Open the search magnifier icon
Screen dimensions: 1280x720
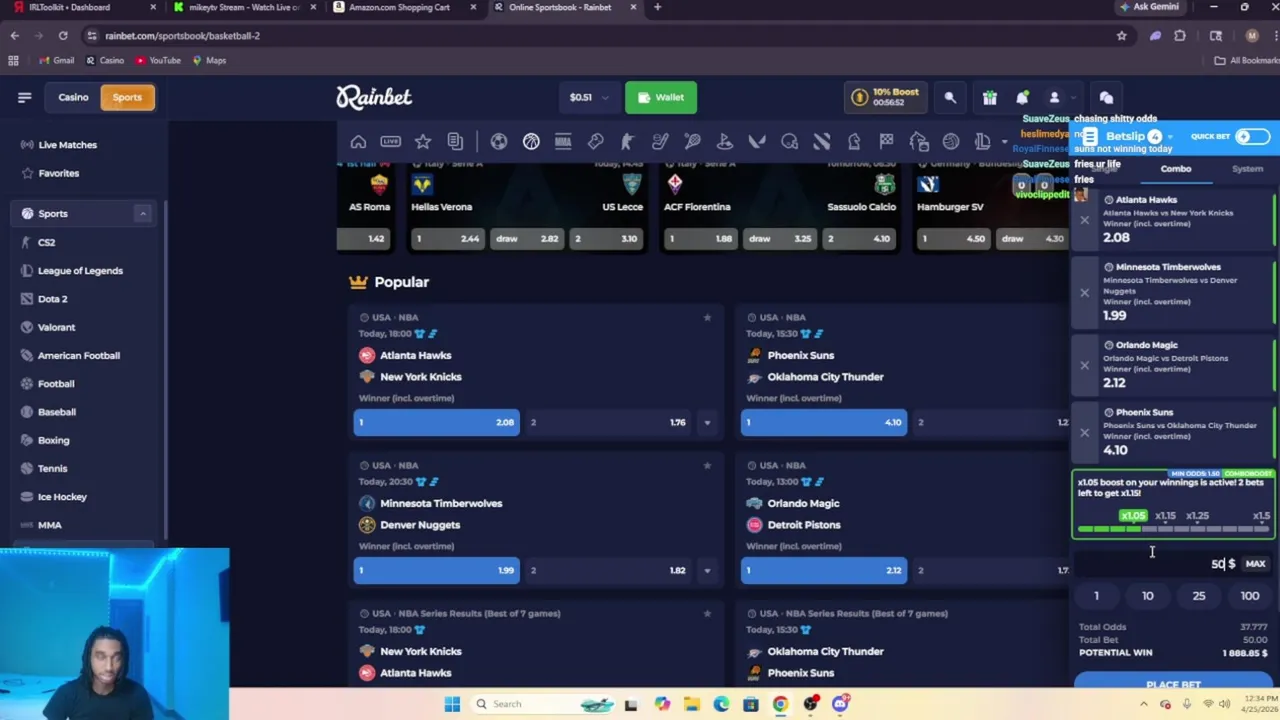coord(950,97)
